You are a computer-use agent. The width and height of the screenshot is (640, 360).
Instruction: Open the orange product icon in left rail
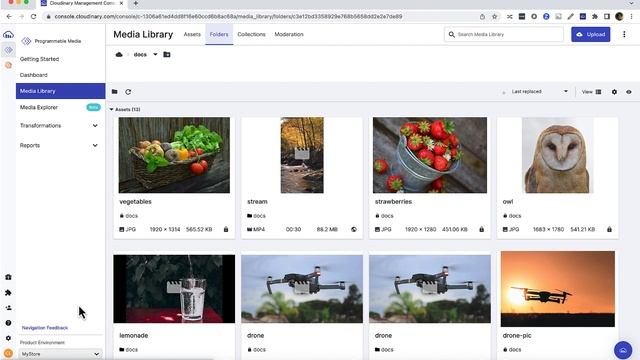(8, 65)
